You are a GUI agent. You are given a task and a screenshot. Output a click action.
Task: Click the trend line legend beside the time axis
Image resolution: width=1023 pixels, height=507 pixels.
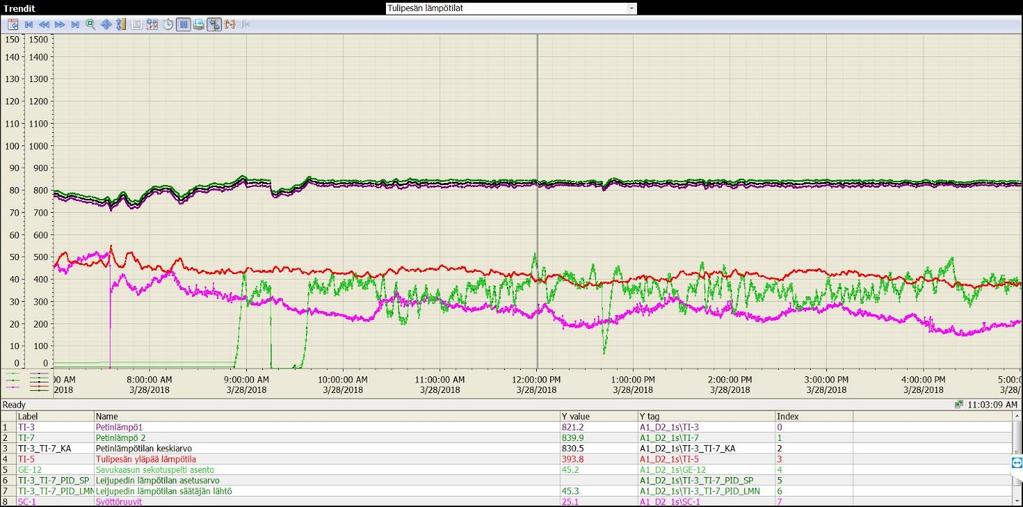(x=27, y=381)
